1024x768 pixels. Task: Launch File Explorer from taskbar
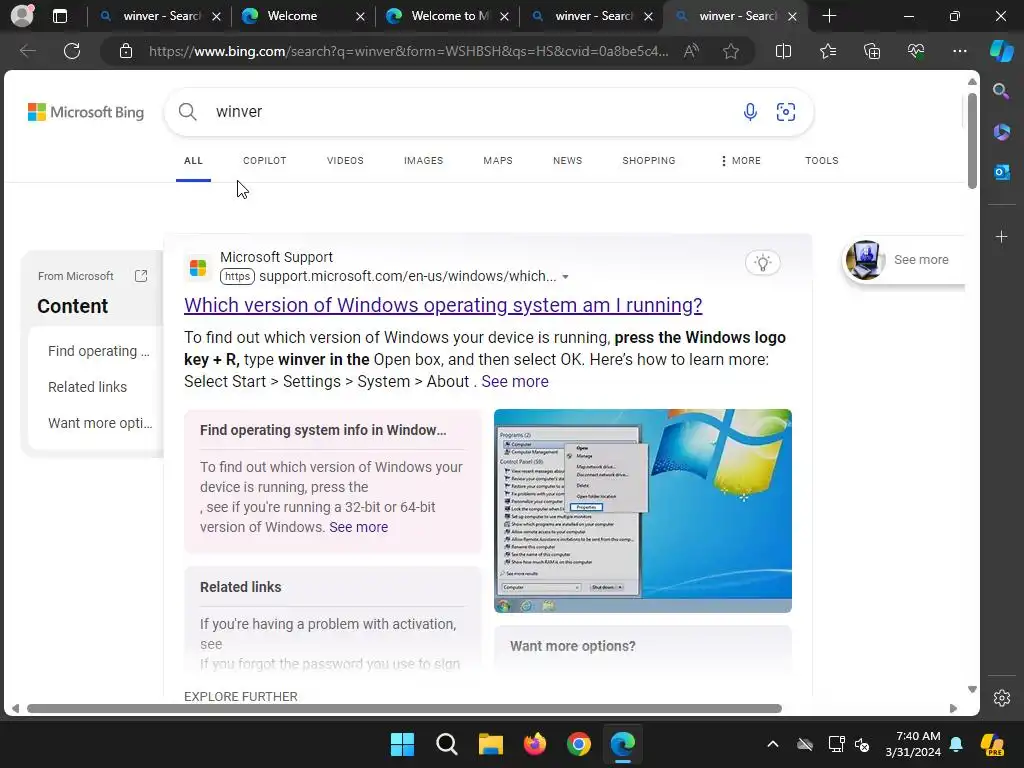pyautogui.click(x=490, y=744)
